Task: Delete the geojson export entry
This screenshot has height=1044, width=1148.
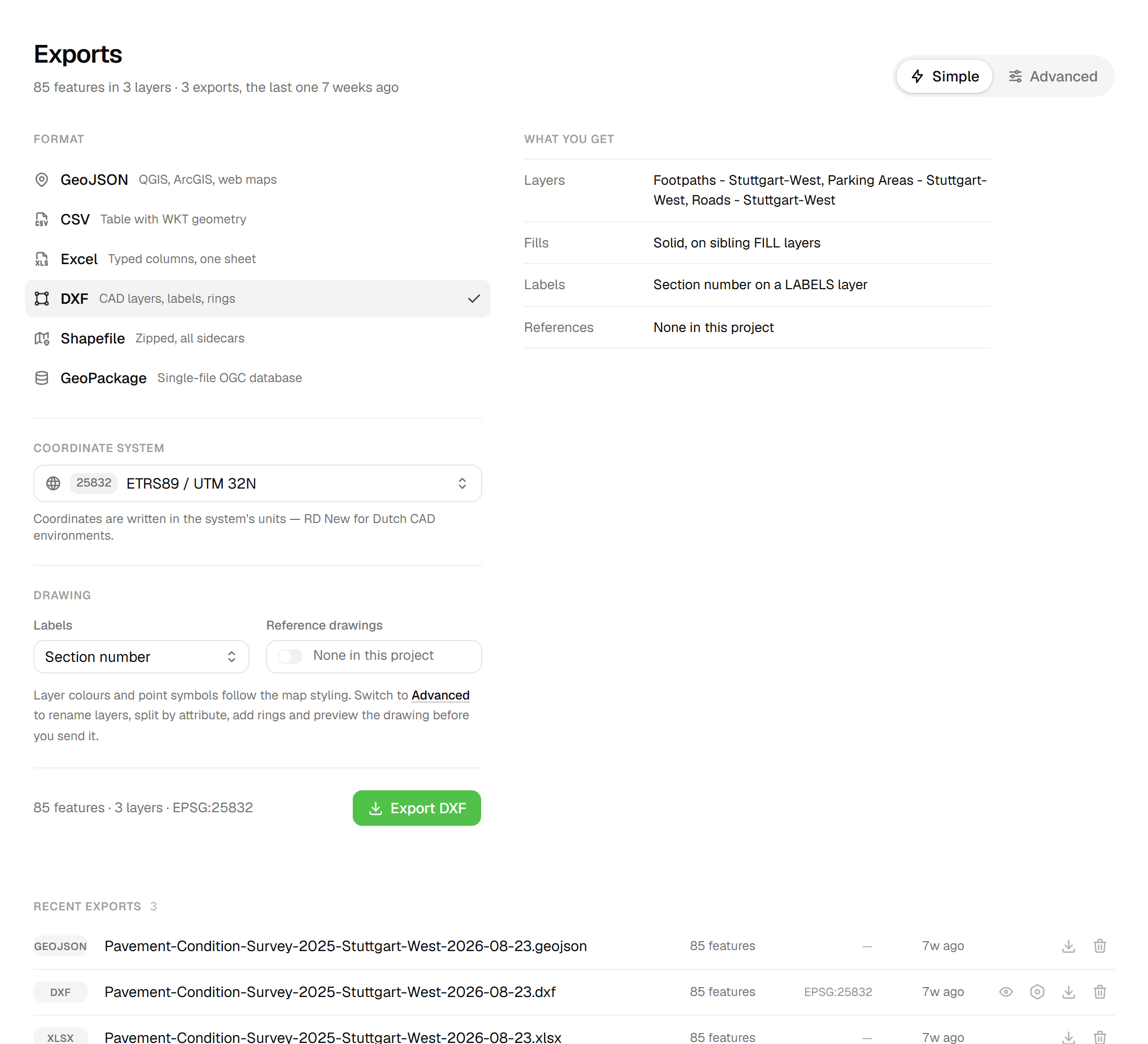Action: (x=1099, y=946)
